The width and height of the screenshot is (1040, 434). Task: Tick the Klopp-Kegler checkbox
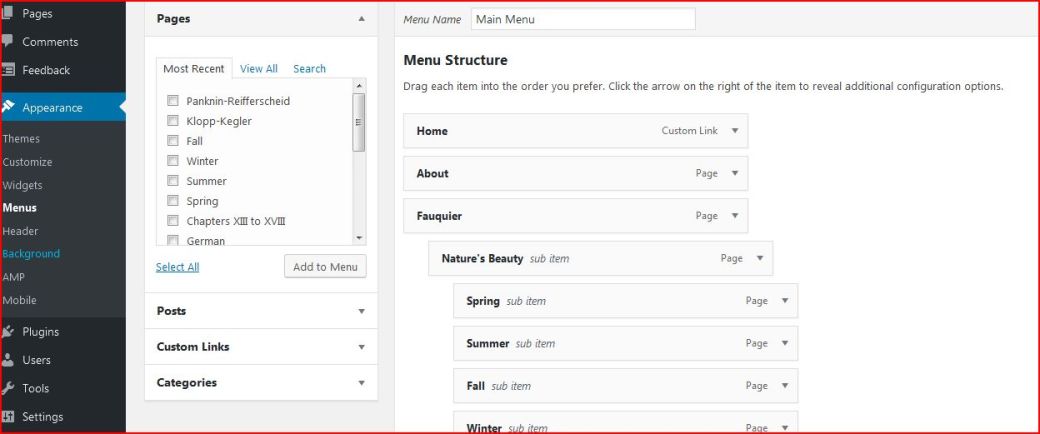pyautogui.click(x=173, y=121)
